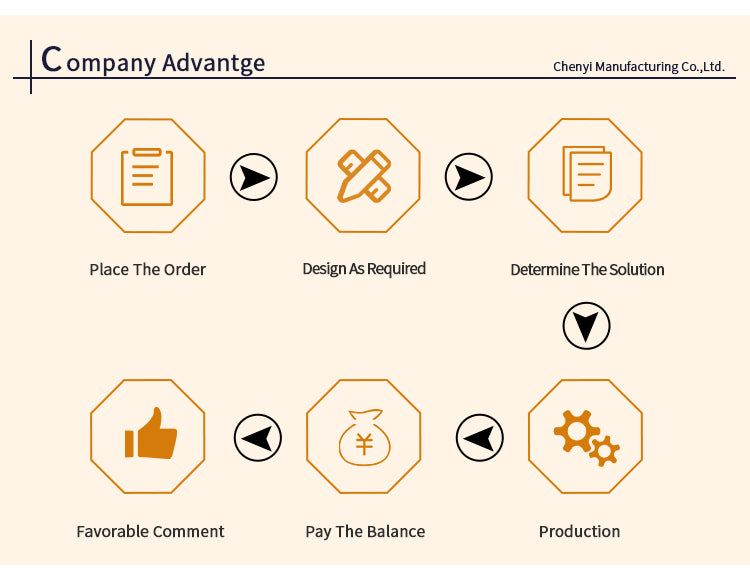This screenshot has width=750, height=579.
Task: Click left arrow pointing to Favorable Comment
Action: tap(258, 438)
